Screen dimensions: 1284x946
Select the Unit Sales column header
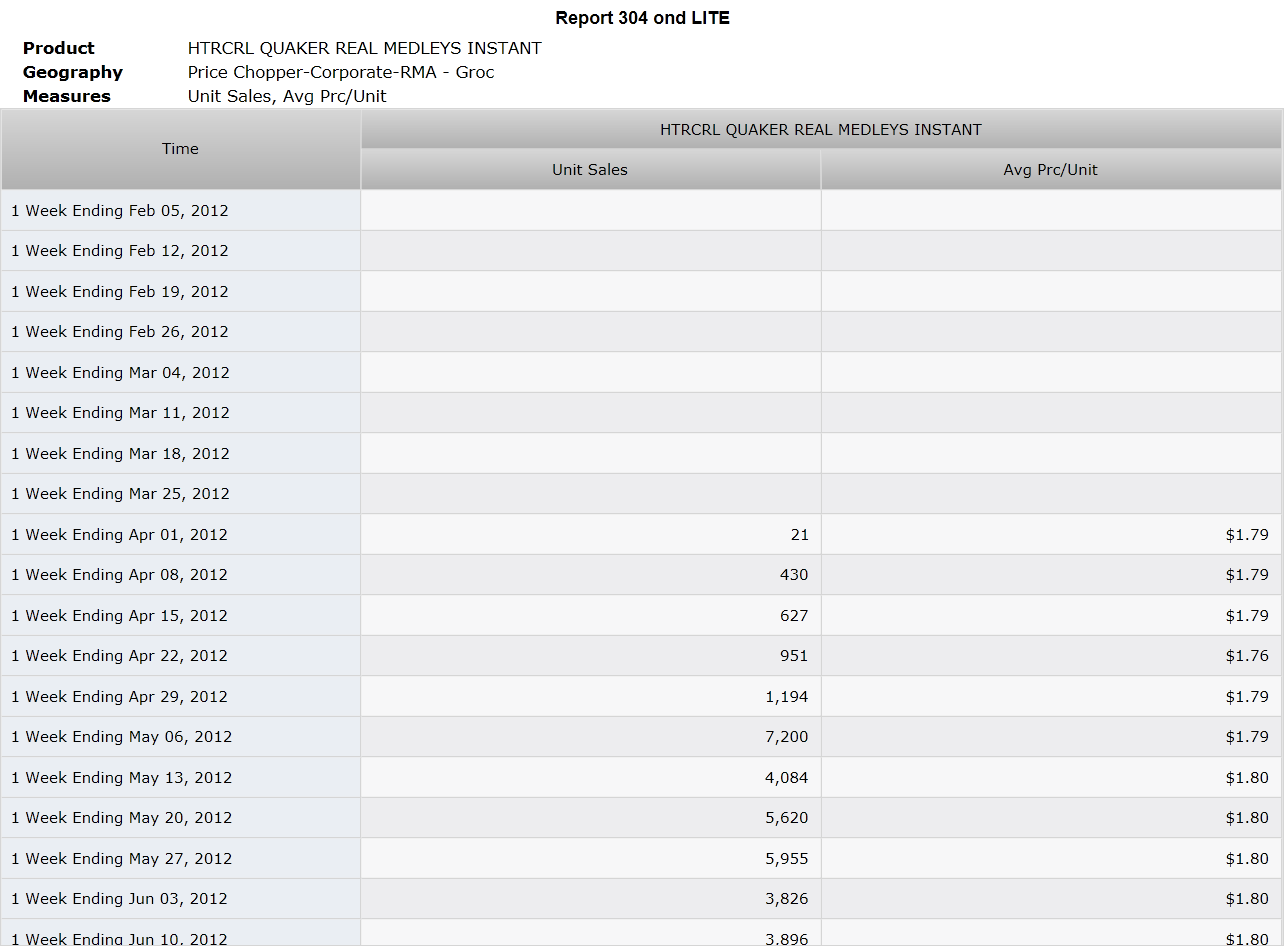[590, 170]
